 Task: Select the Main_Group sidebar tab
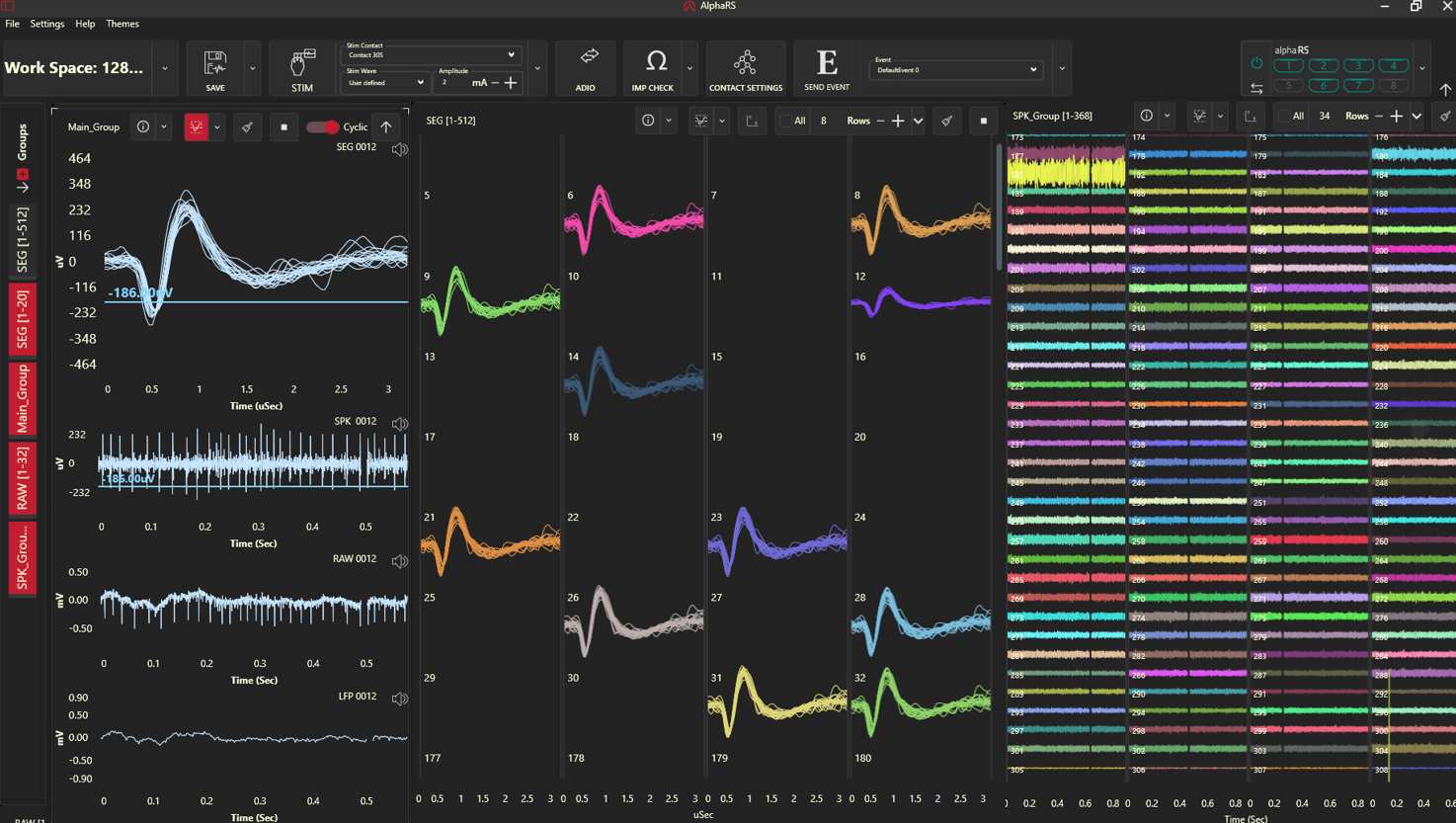(x=22, y=399)
